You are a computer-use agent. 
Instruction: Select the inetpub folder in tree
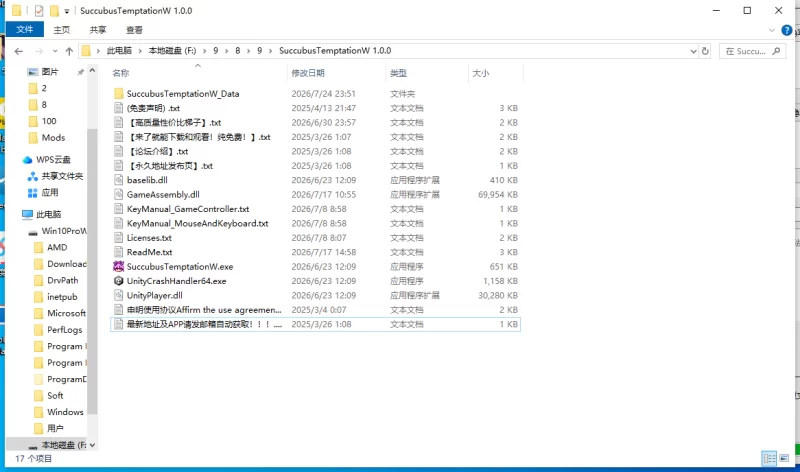(62, 297)
